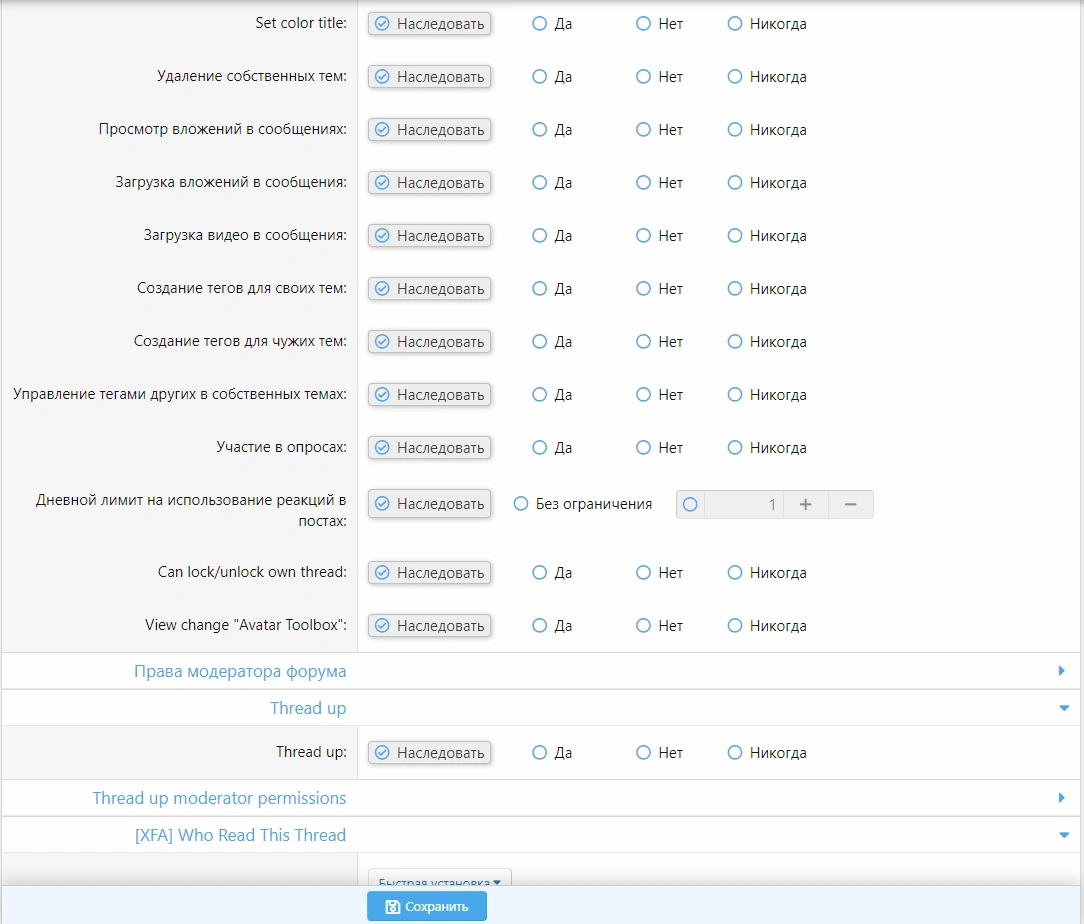Viewport: 1084px width, 924px height.
Task: Click the Thread up moderator permissions heading
Action: coord(219,798)
